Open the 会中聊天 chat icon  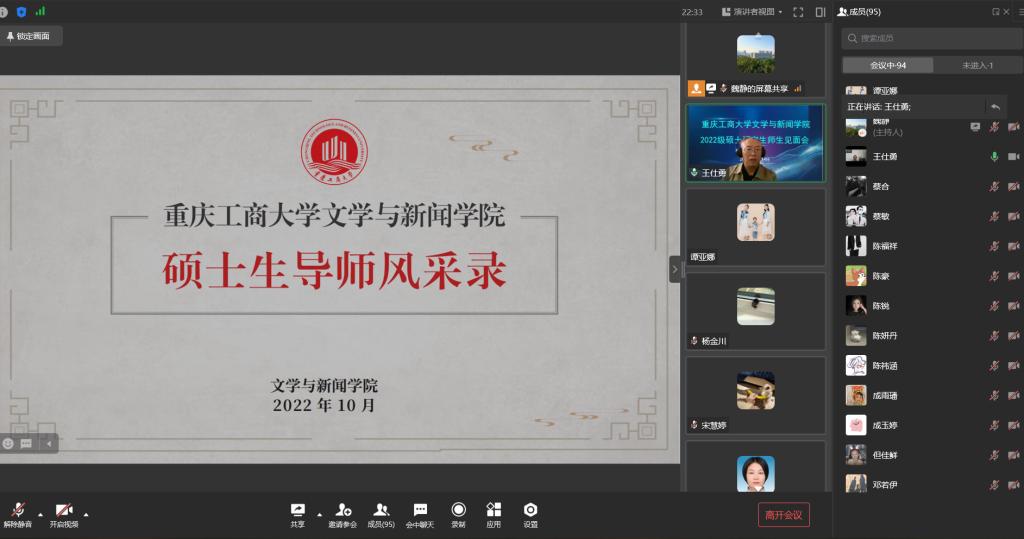(x=420, y=511)
